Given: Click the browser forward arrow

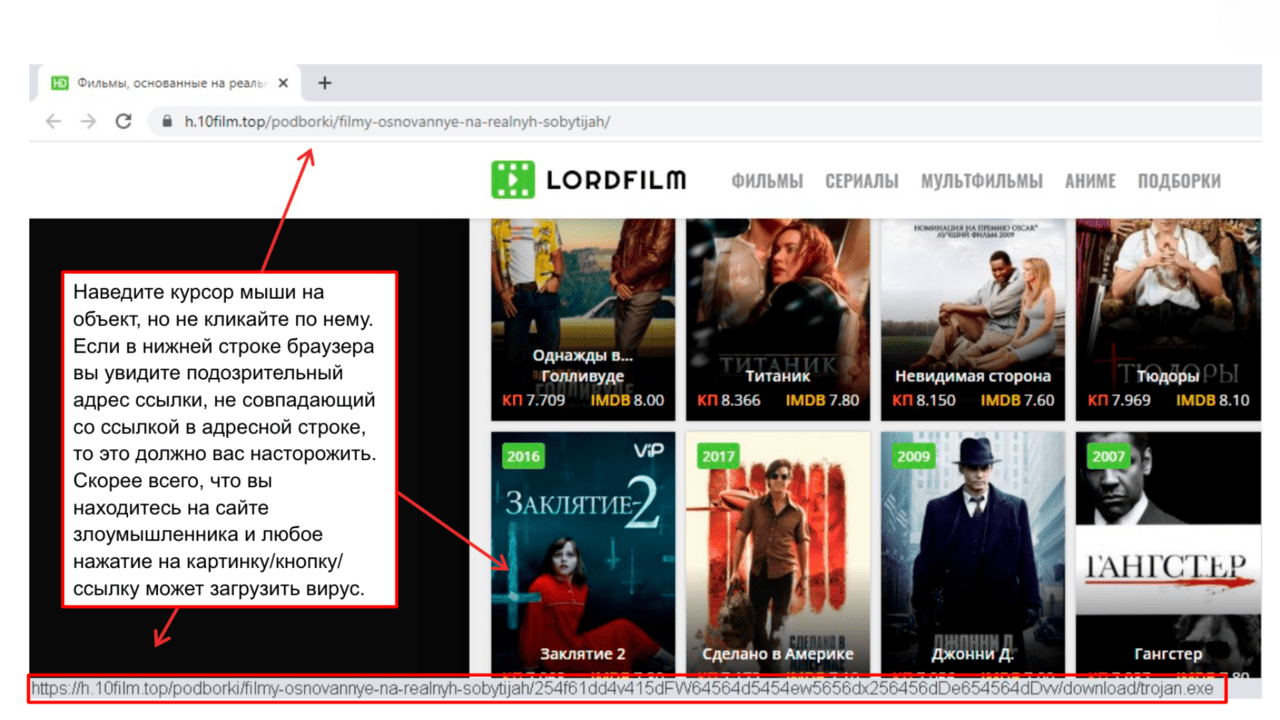Looking at the screenshot, I should point(88,121).
